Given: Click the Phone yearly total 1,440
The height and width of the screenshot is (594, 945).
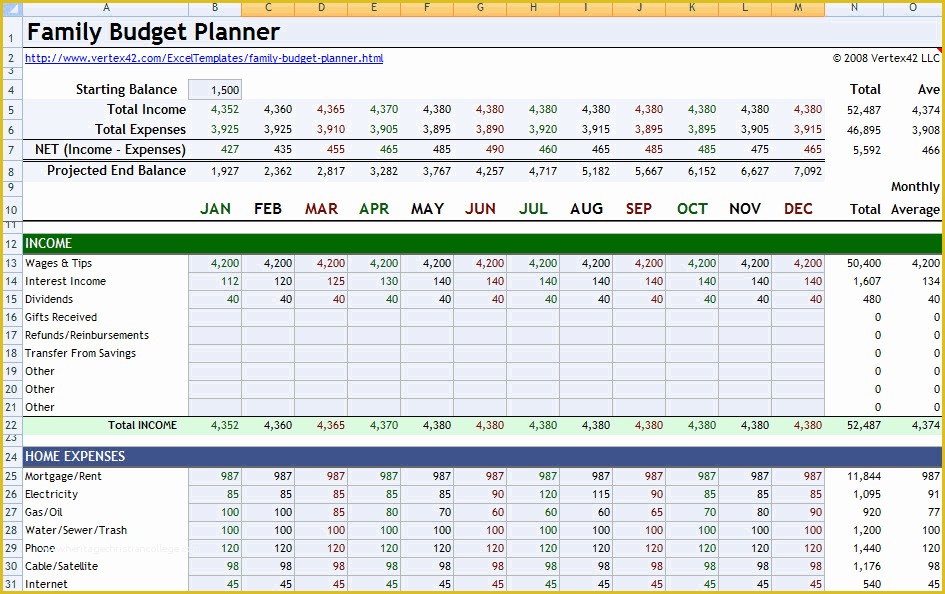Looking at the screenshot, I should [x=867, y=549].
